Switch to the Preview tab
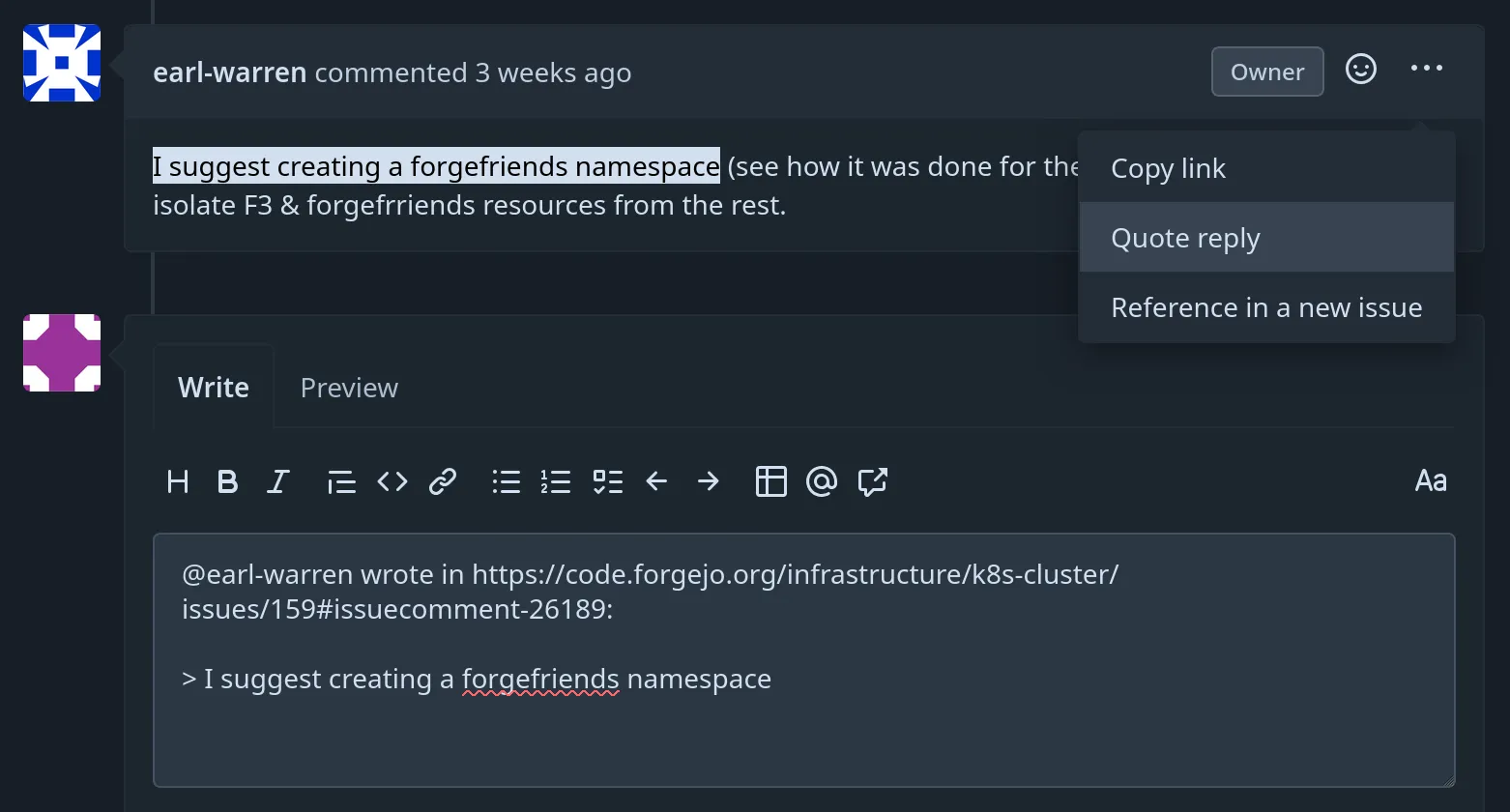Image resolution: width=1510 pixels, height=812 pixels. [349, 387]
